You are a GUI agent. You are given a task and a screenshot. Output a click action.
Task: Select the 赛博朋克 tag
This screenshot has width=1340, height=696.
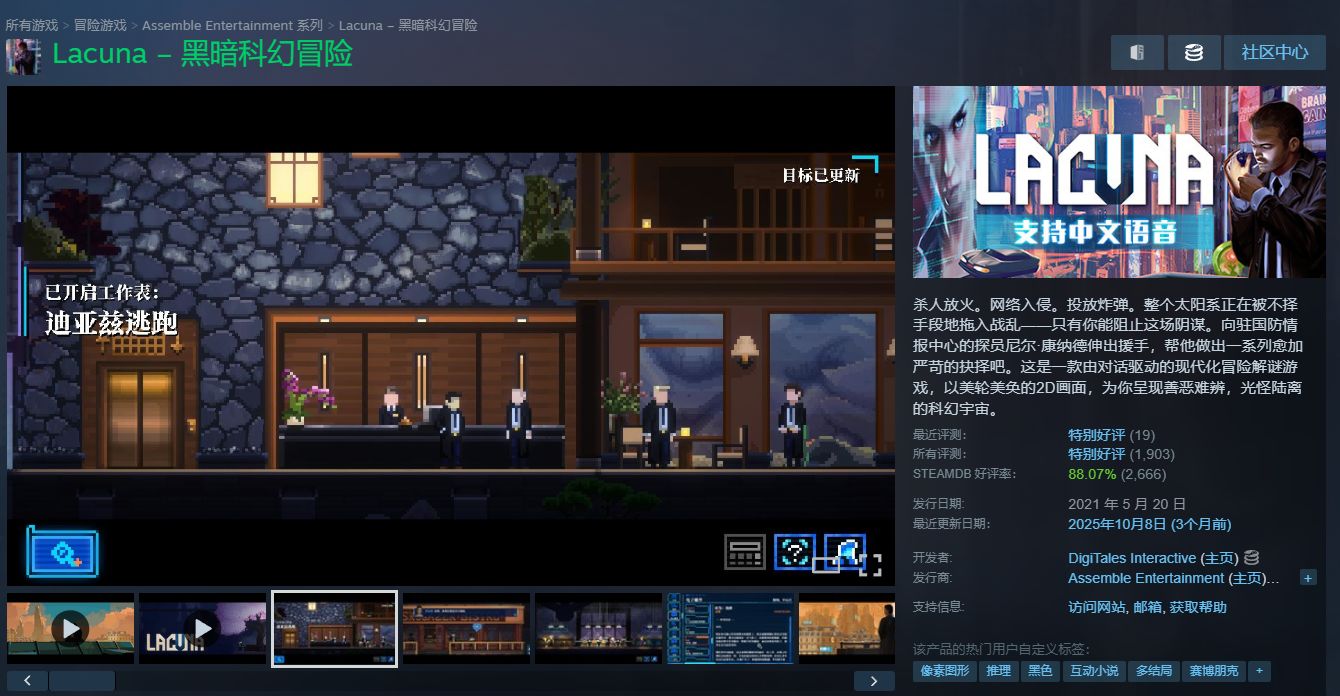tap(1213, 671)
